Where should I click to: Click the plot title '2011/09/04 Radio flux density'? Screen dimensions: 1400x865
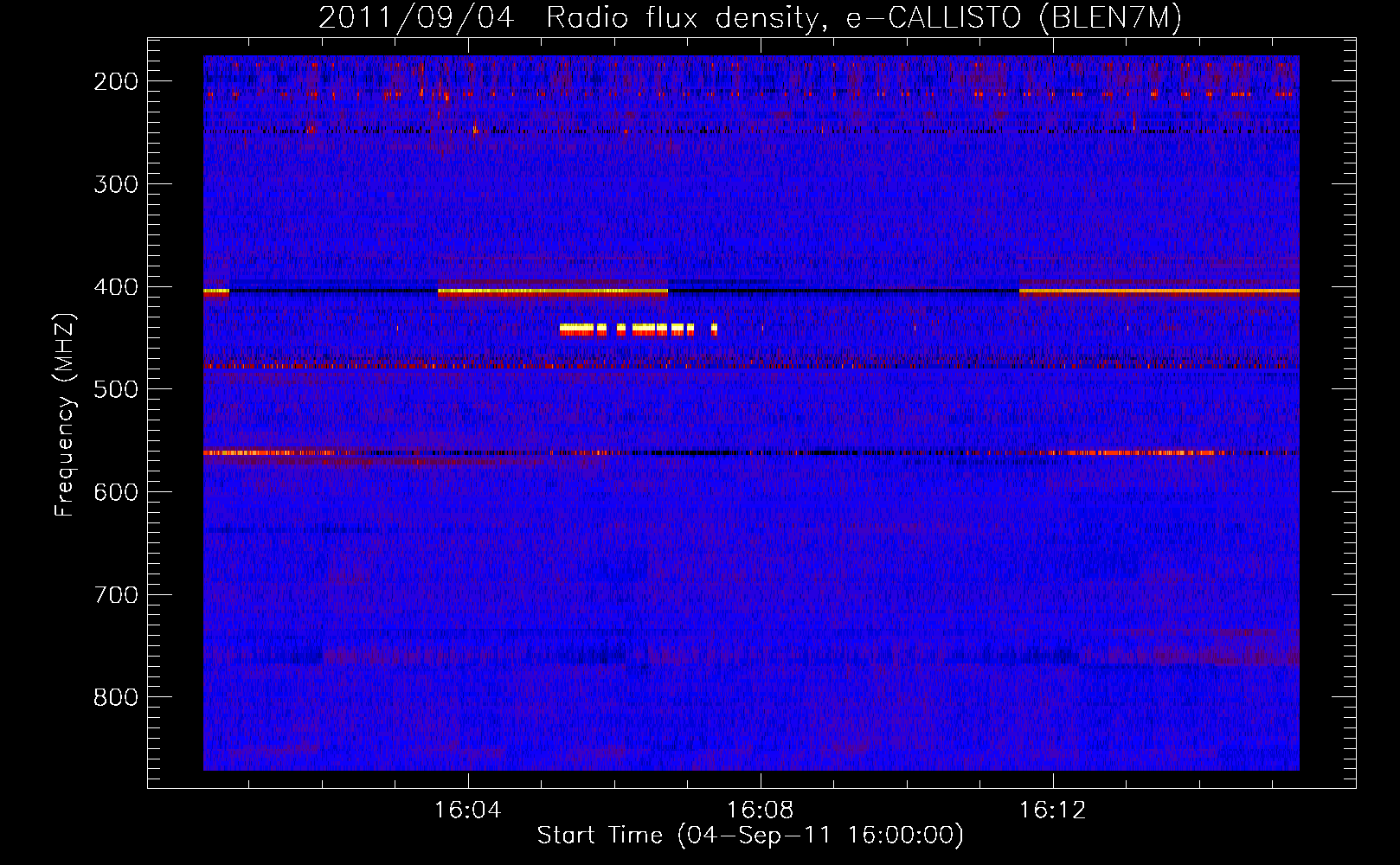tap(568, 19)
